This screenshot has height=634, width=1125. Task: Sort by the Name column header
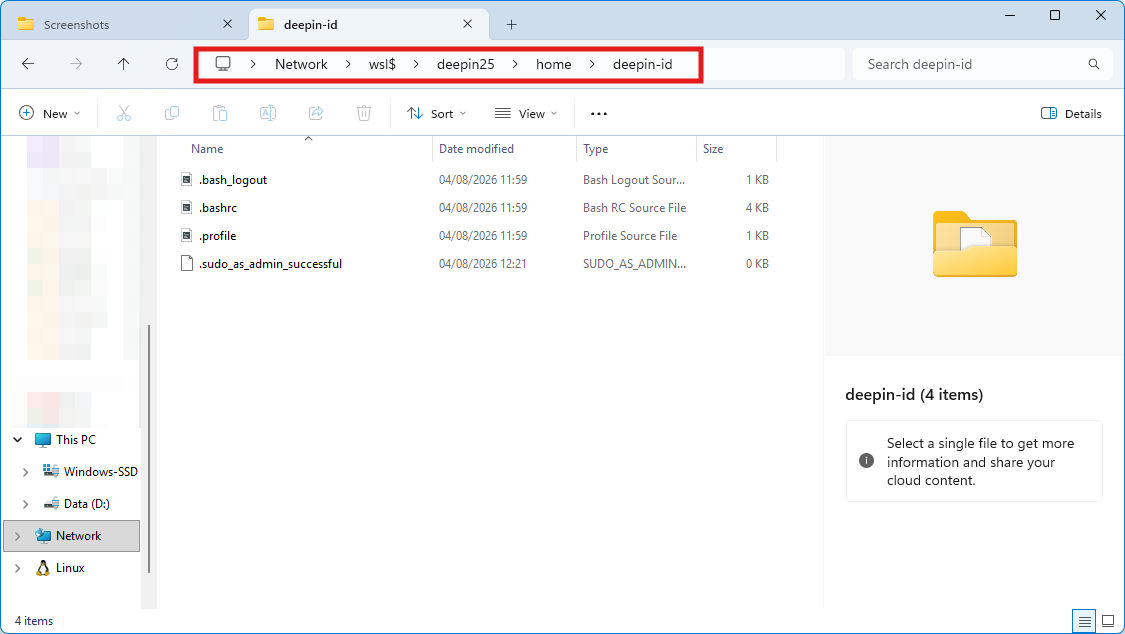207,148
